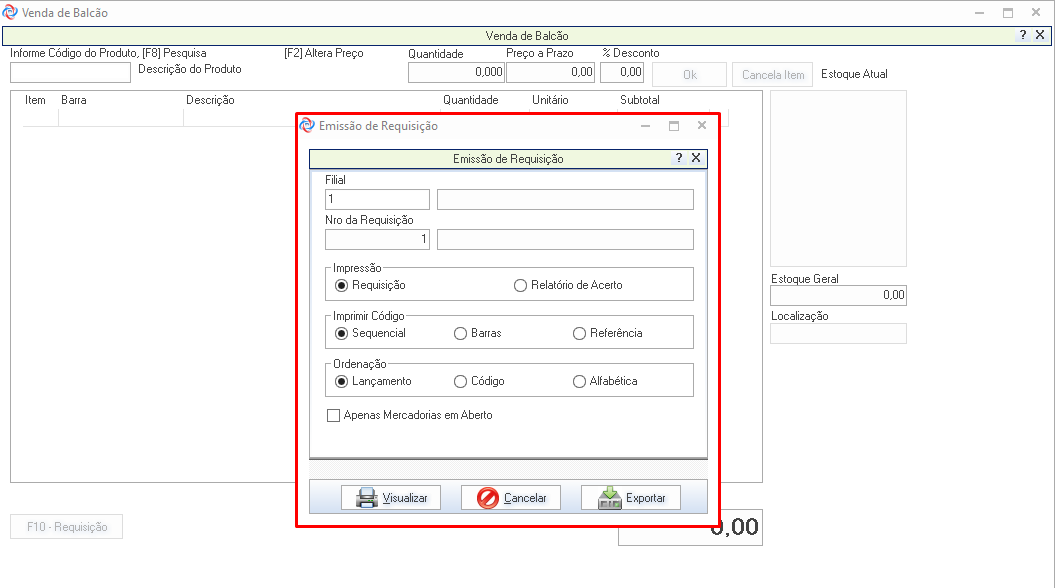This screenshot has width=1056, height=588.
Task: Focus the Nro da Requisição number field
Action: coord(377,240)
